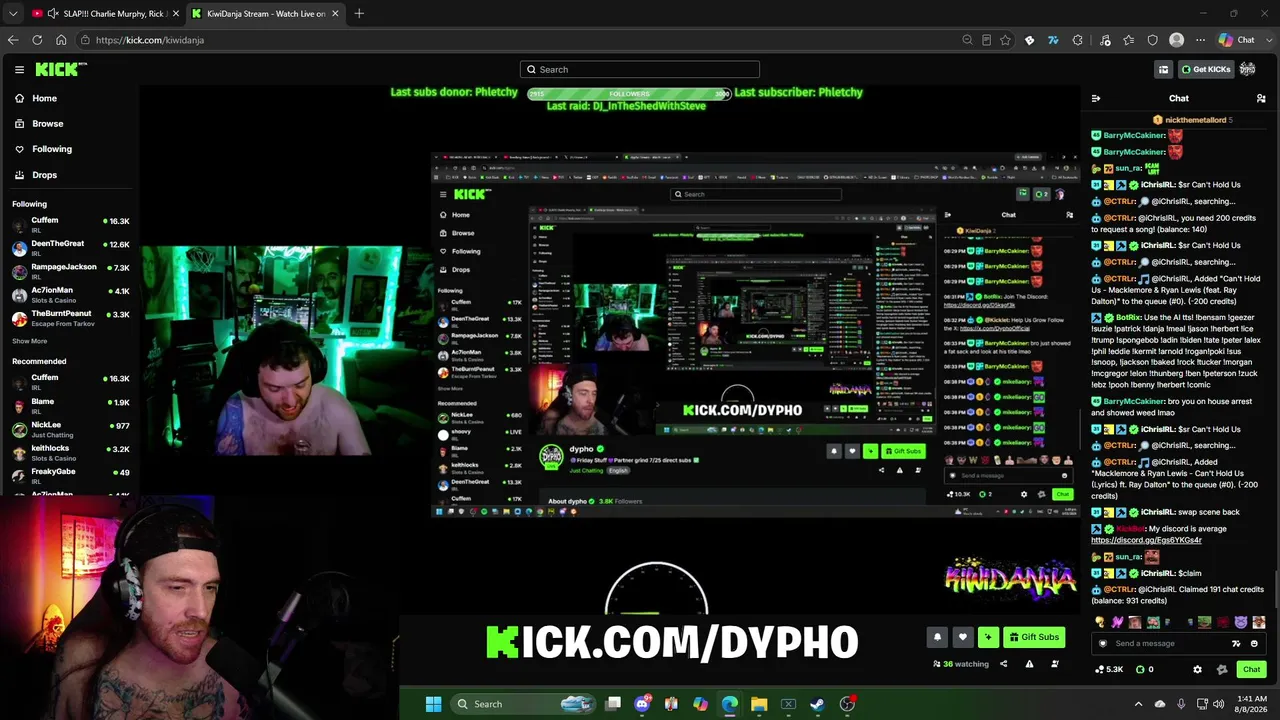1280x720 pixels.
Task: Open Cuffem channel in Following list
Action: tap(70, 224)
